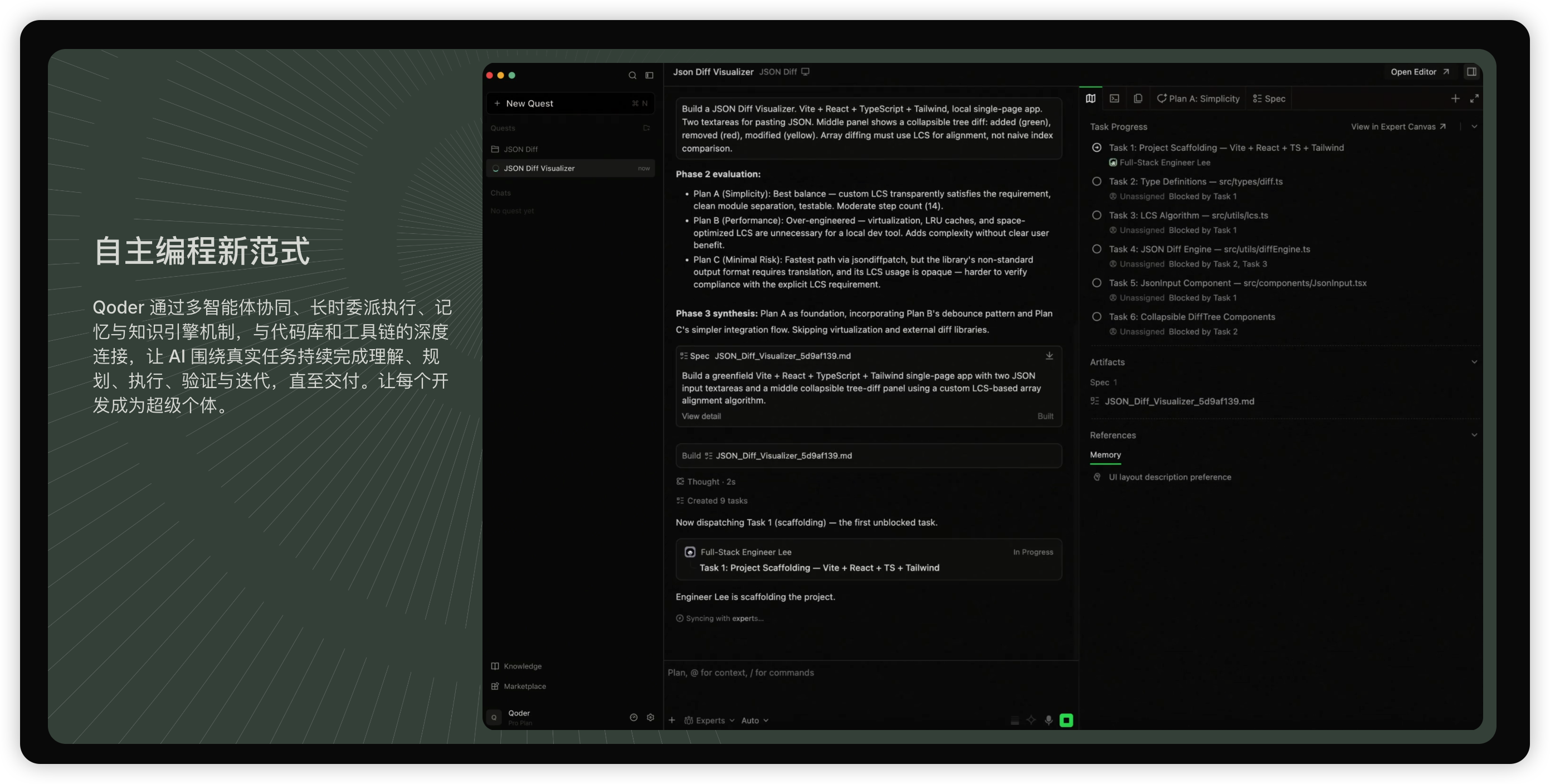Click the new folder icon beside Quests

coord(646,128)
